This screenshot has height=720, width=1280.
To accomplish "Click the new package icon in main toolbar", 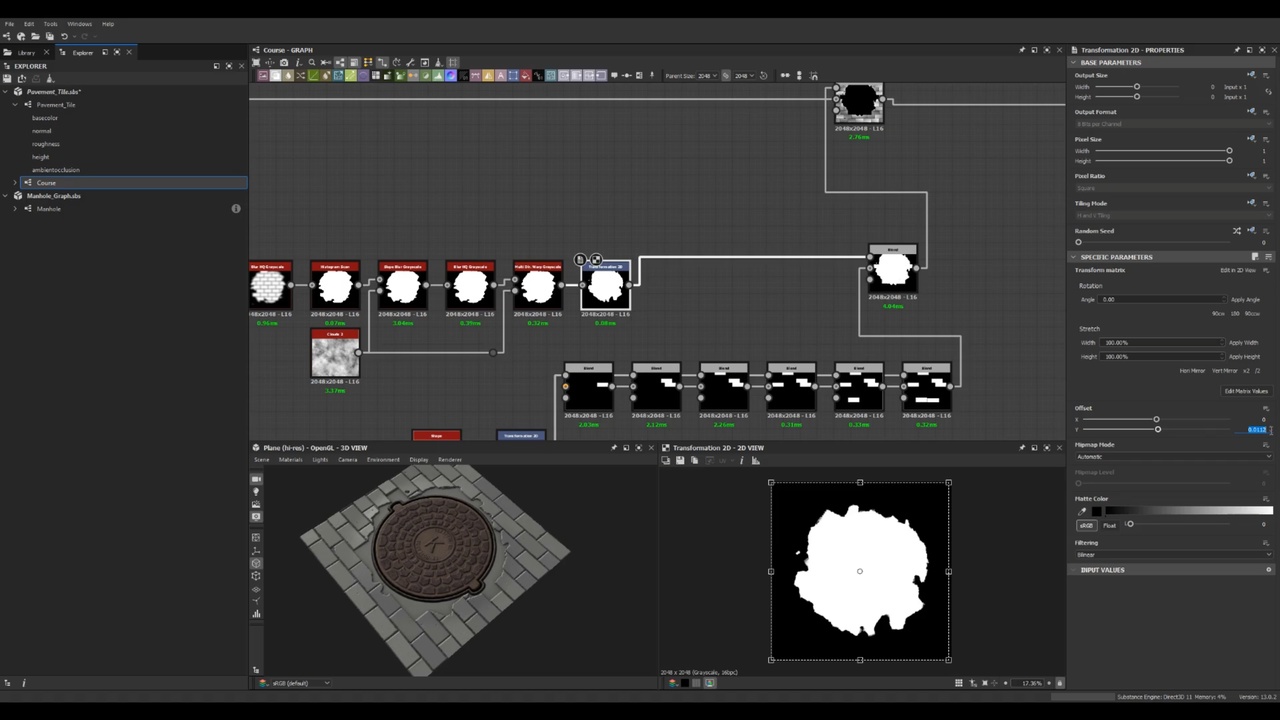I will 21,36.
